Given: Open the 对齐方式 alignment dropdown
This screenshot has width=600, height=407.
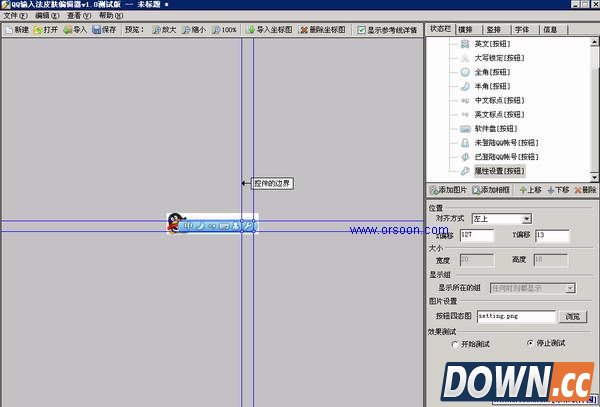Looking at the screenshot, I should tap(527, 219).
